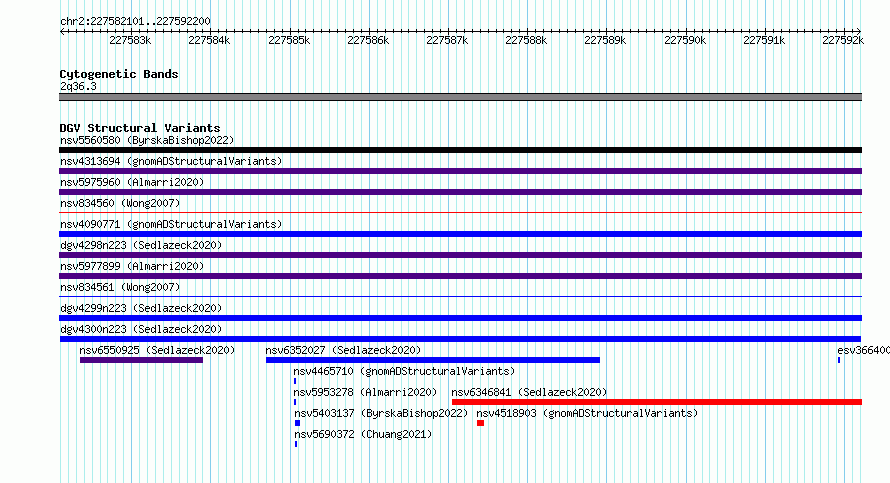Open the esv366400 label at right edge
890x483 pixels.
[x=863, y=350]
